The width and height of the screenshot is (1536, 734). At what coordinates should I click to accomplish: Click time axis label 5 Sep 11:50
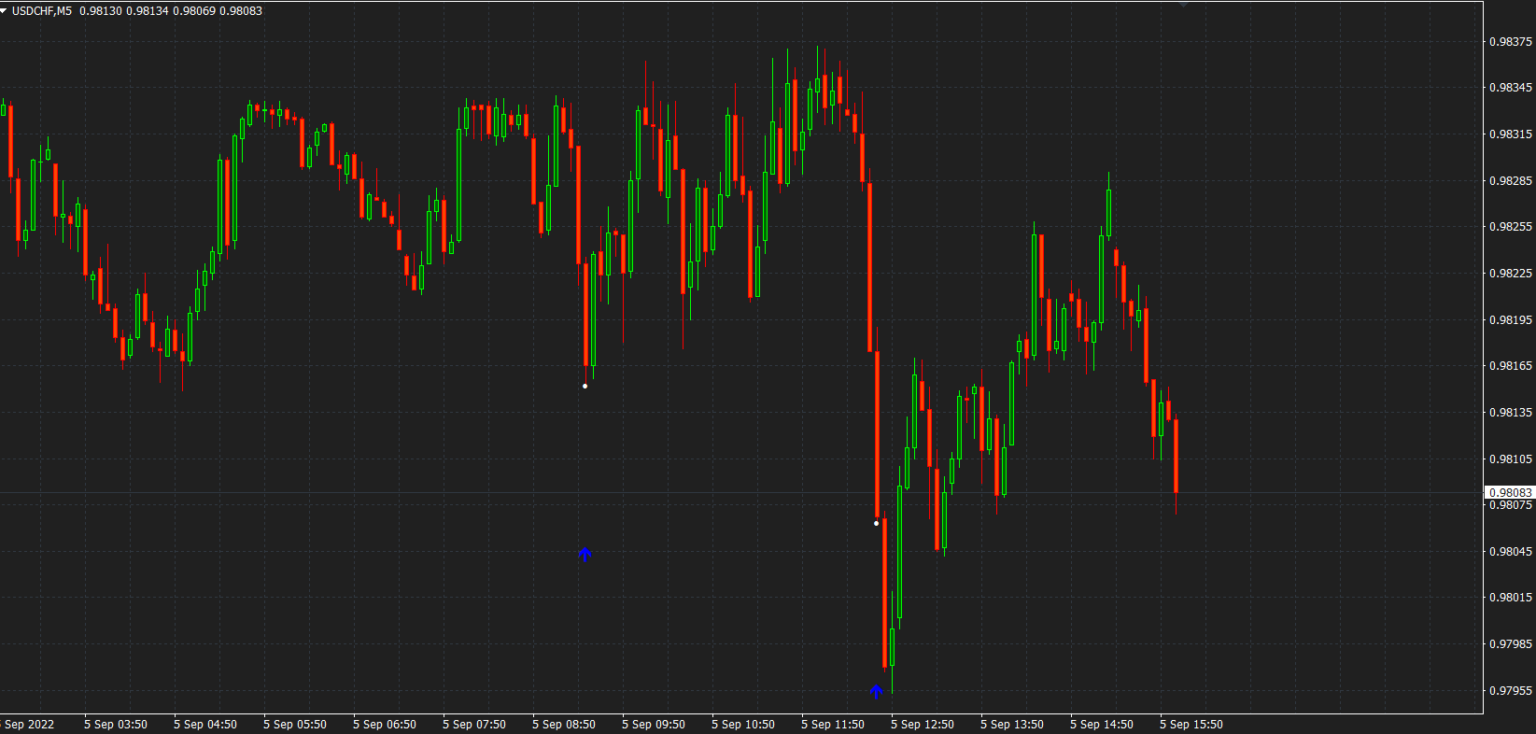point(833,724)
